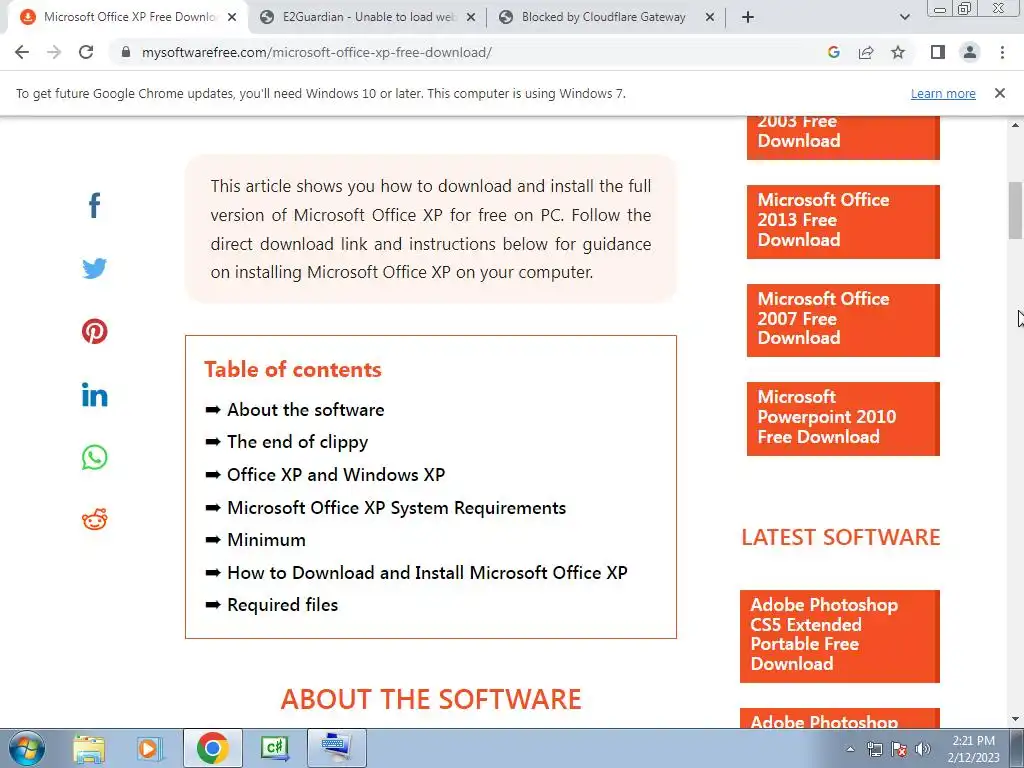
Task: Switch to the E2Guardian tab
Action: pyautogui.click(x=367, y=18)
